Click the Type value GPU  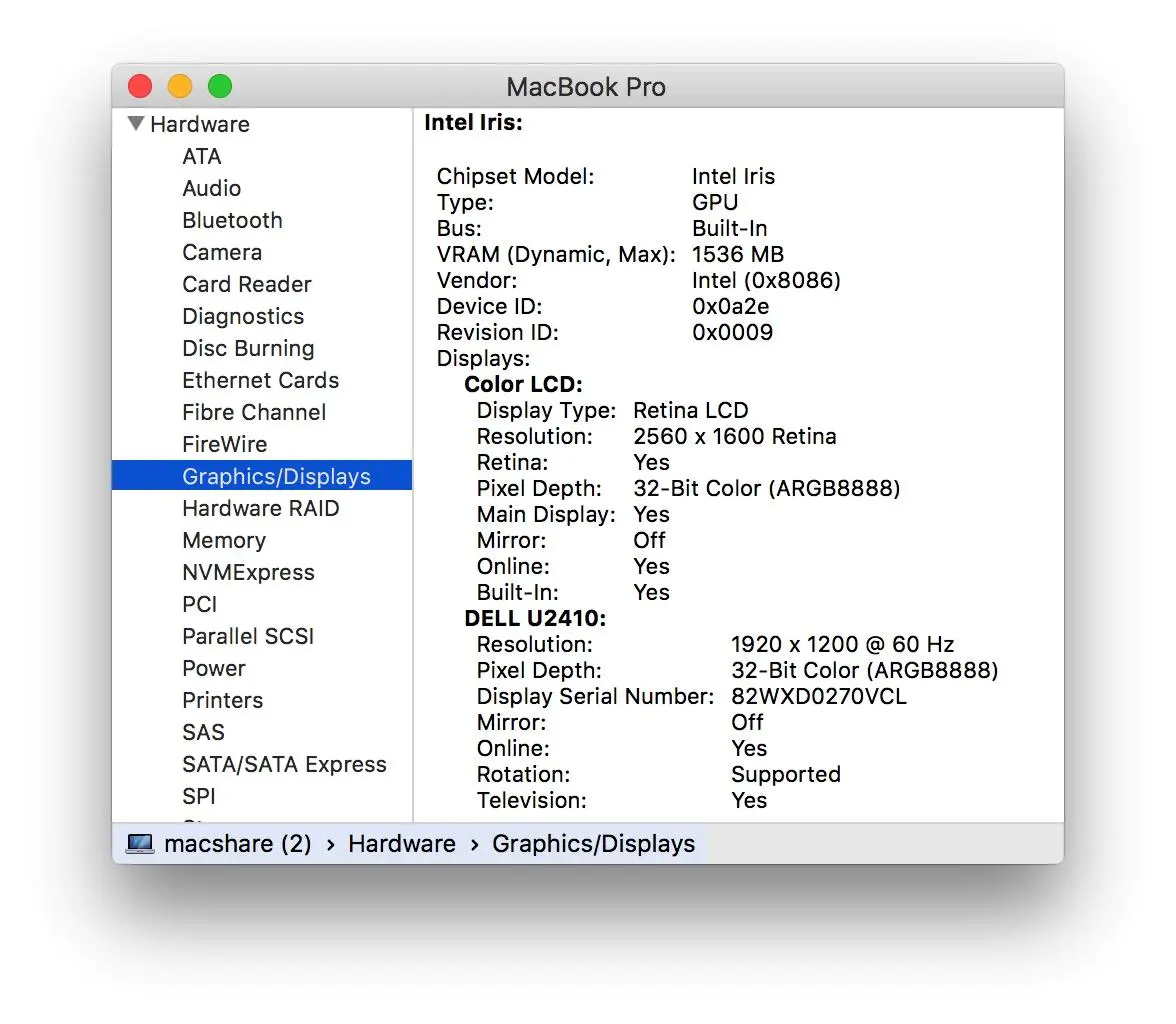coord(716,203)
